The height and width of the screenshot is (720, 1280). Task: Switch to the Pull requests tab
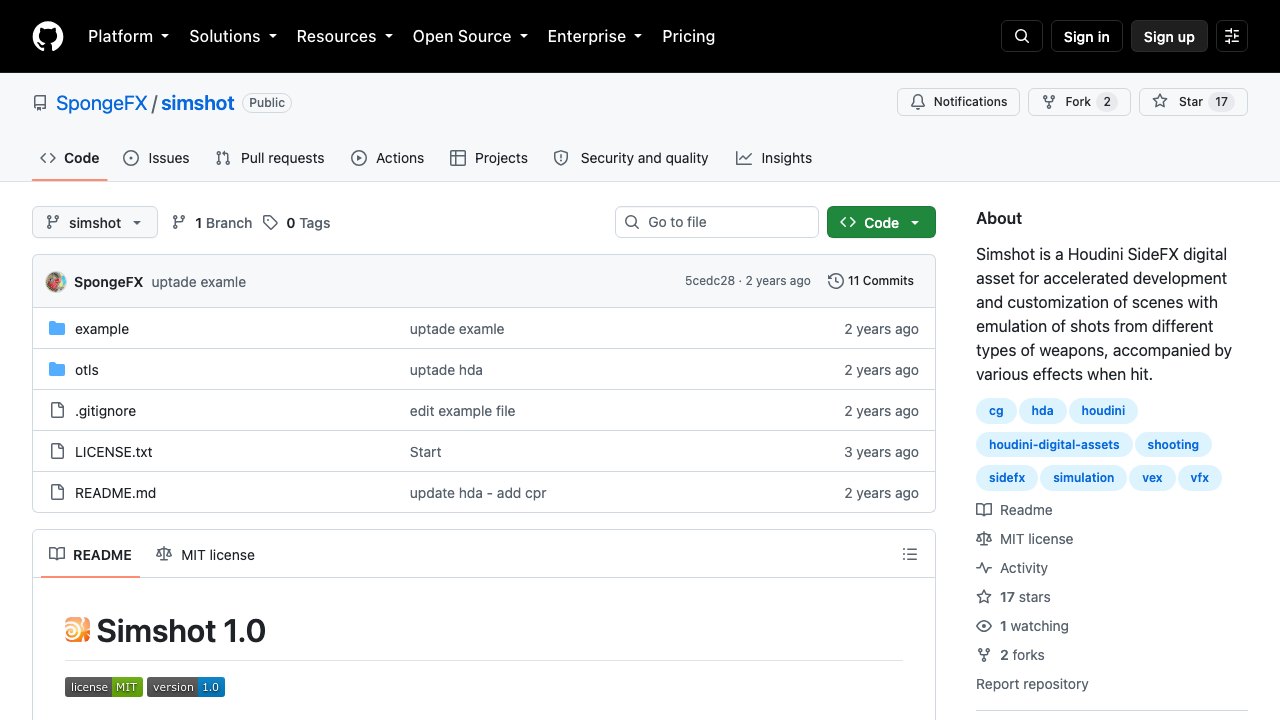tap(270, 158)
